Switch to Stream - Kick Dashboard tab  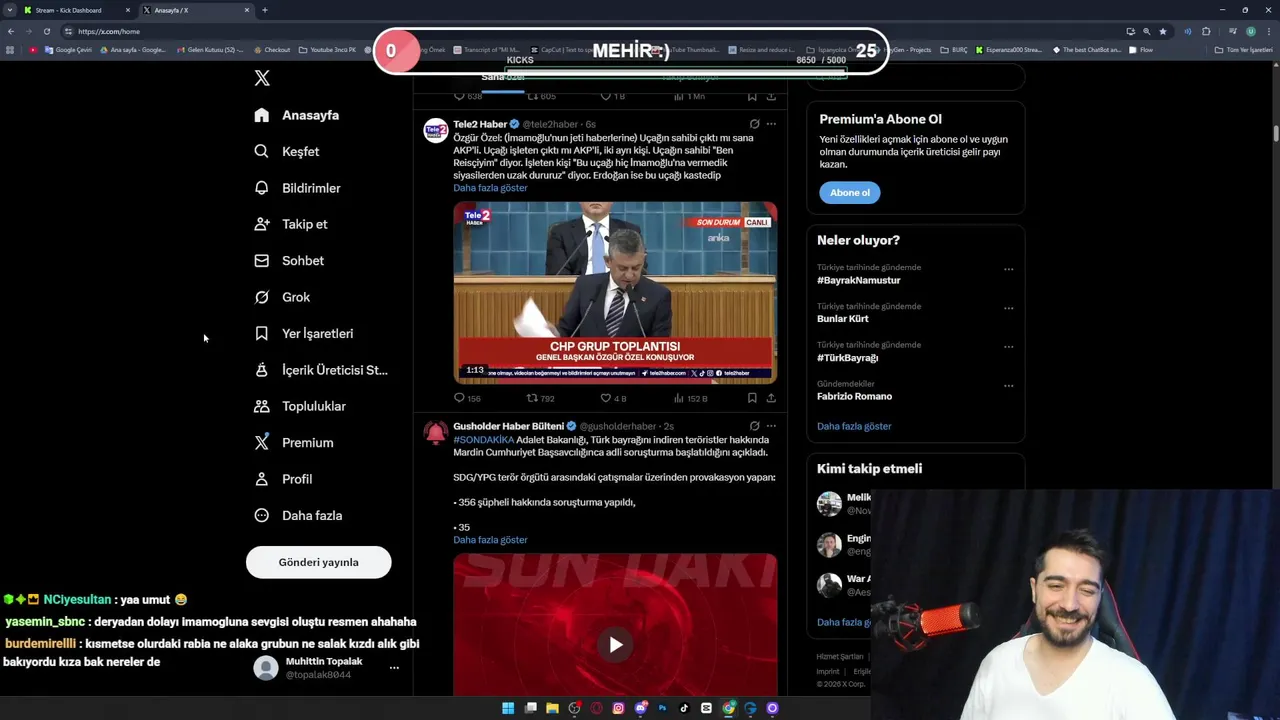(x=78, y=10)
